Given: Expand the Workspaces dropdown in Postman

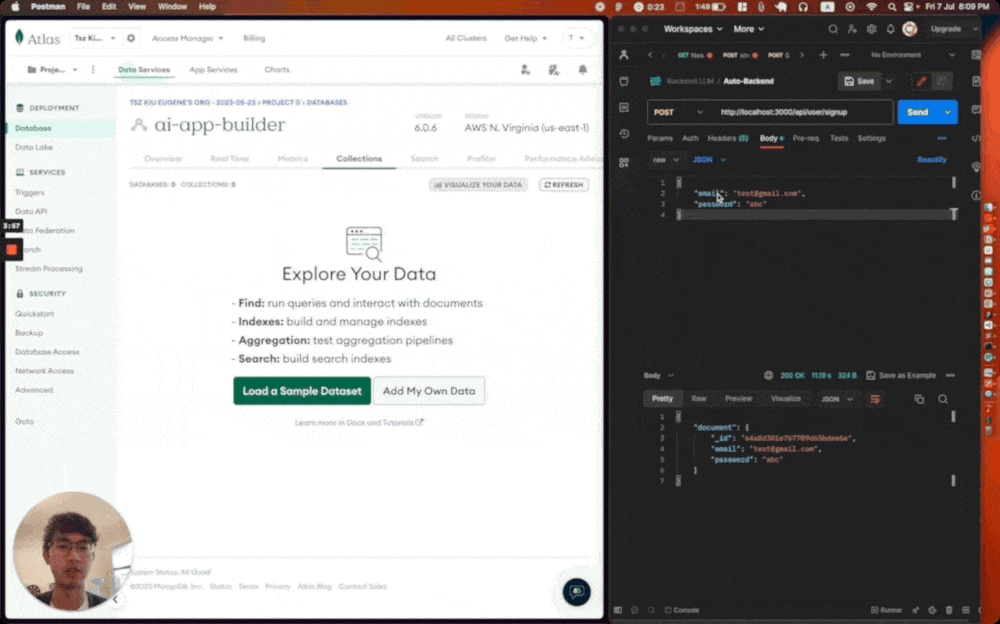Looking at the screenshot, I should click(693, 29).
